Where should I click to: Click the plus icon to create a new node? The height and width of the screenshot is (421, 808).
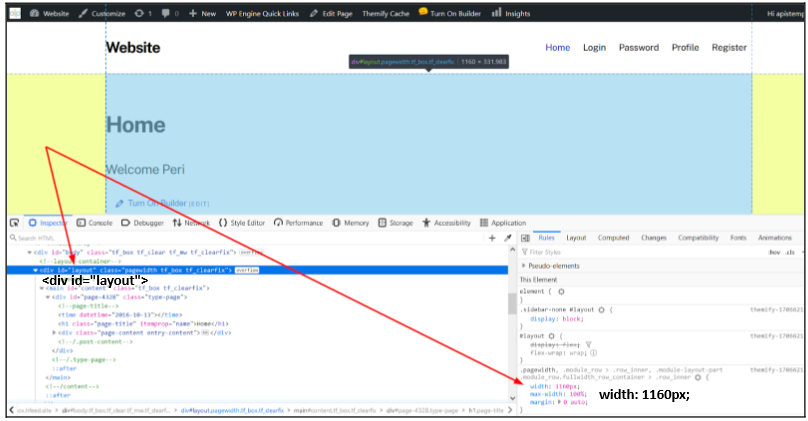click(492, 238)
